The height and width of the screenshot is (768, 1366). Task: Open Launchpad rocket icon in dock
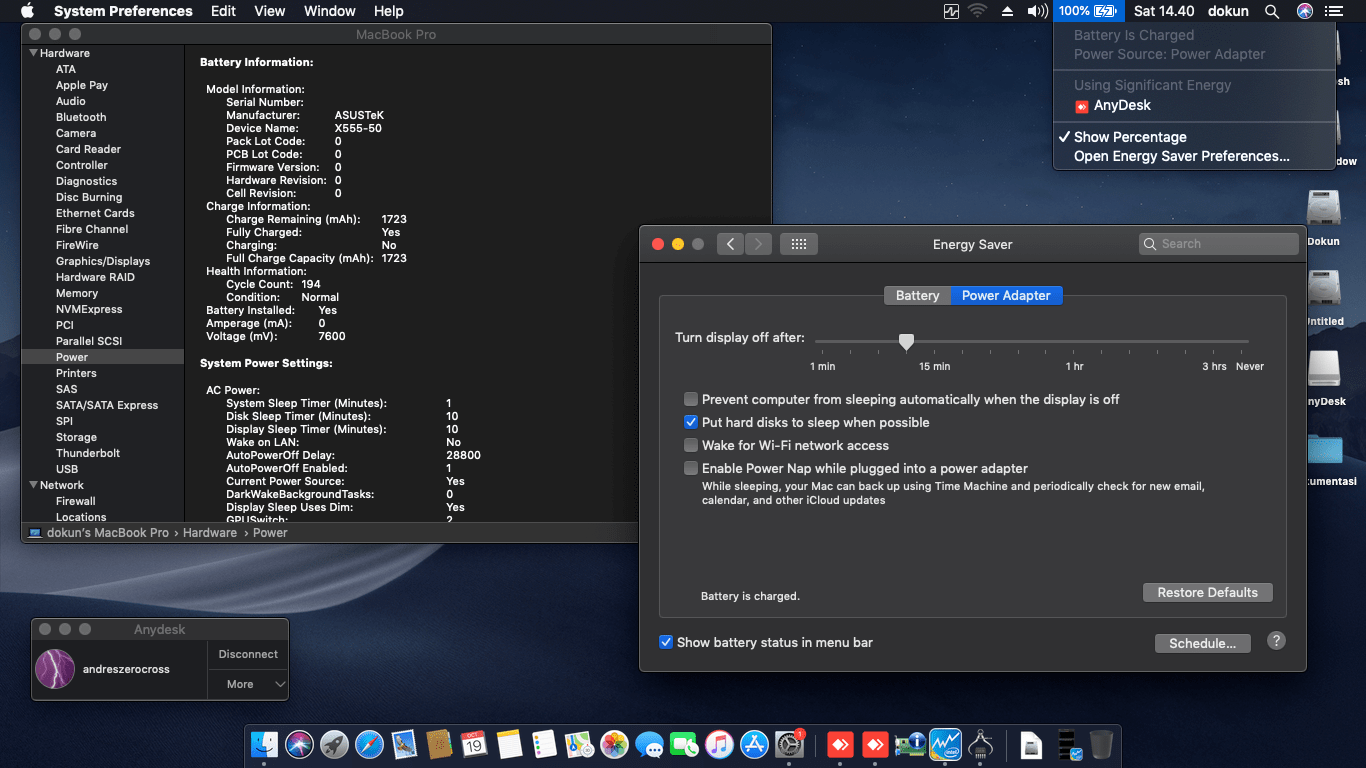pyautogui.click(x=334, y=744)
